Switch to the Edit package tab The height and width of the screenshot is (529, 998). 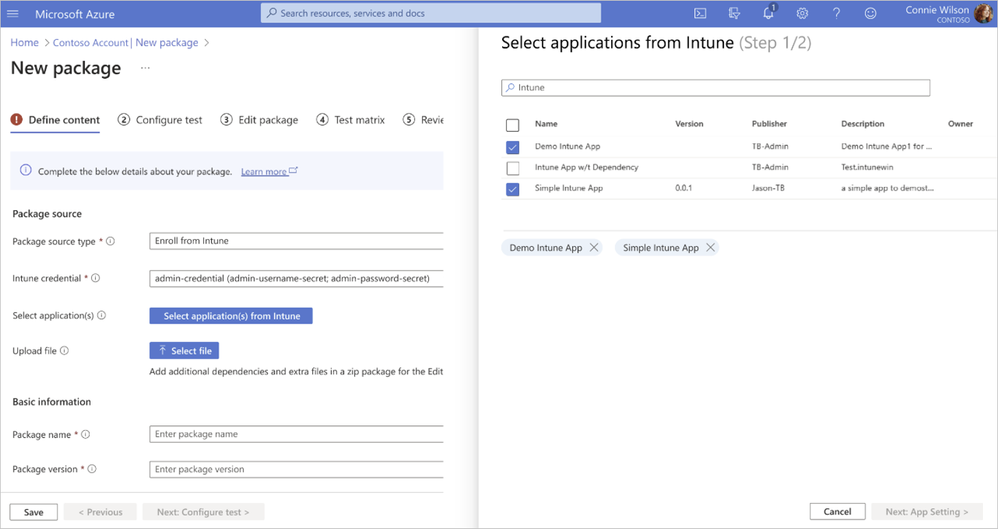259,120
